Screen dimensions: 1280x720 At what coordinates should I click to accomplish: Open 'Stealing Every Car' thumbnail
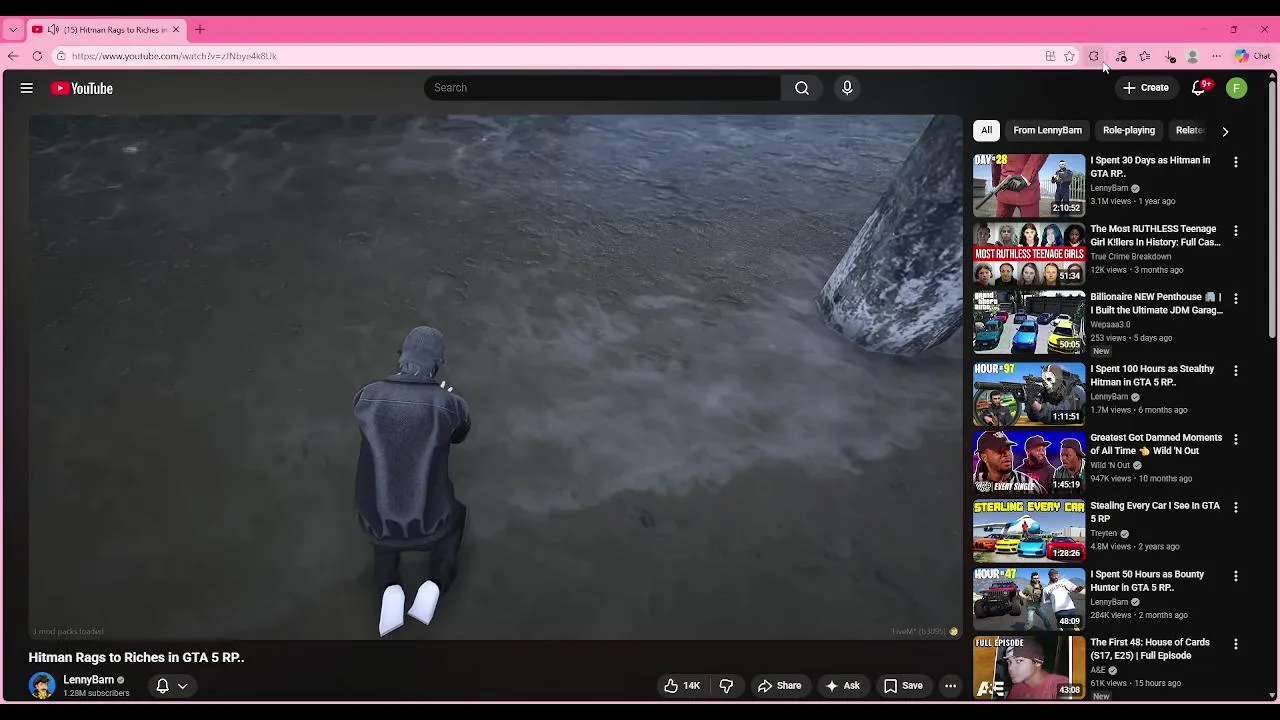[1029, 531]
